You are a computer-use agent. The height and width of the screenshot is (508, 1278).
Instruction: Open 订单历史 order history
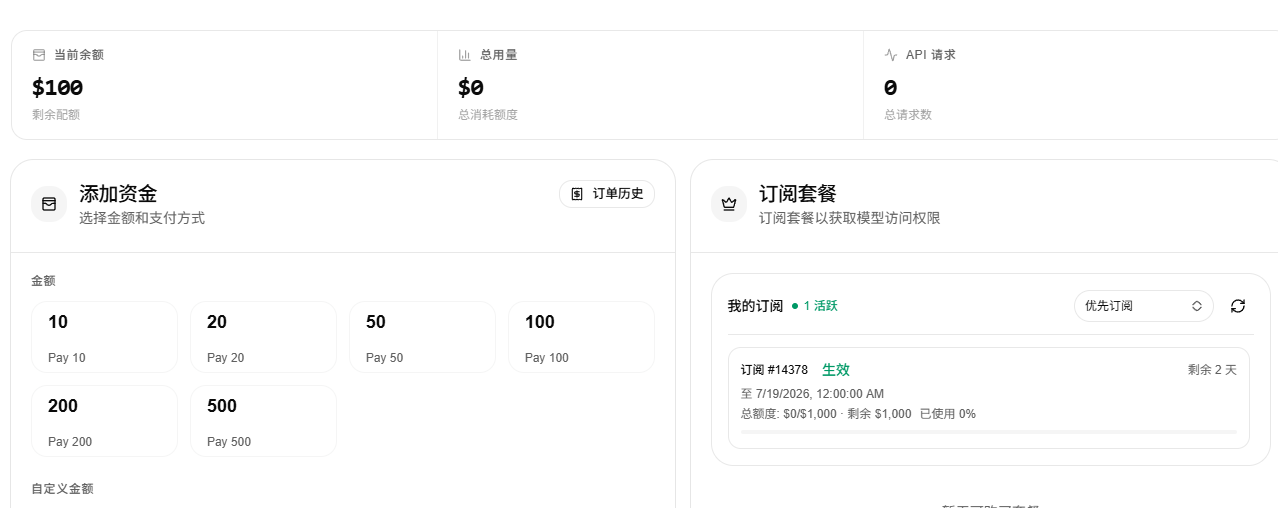[x=607, y=194]
